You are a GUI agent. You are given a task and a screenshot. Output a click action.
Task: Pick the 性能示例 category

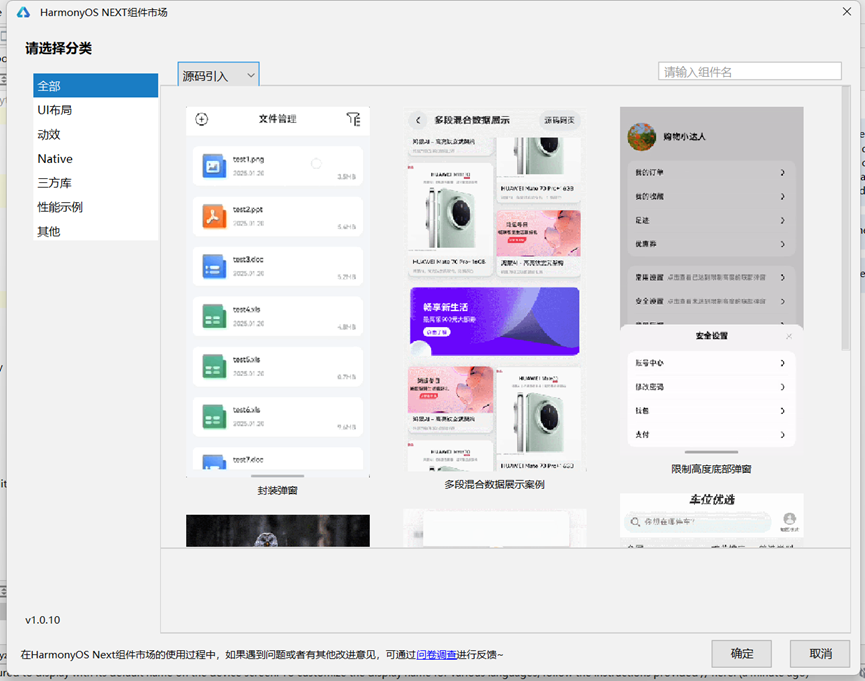95,207
